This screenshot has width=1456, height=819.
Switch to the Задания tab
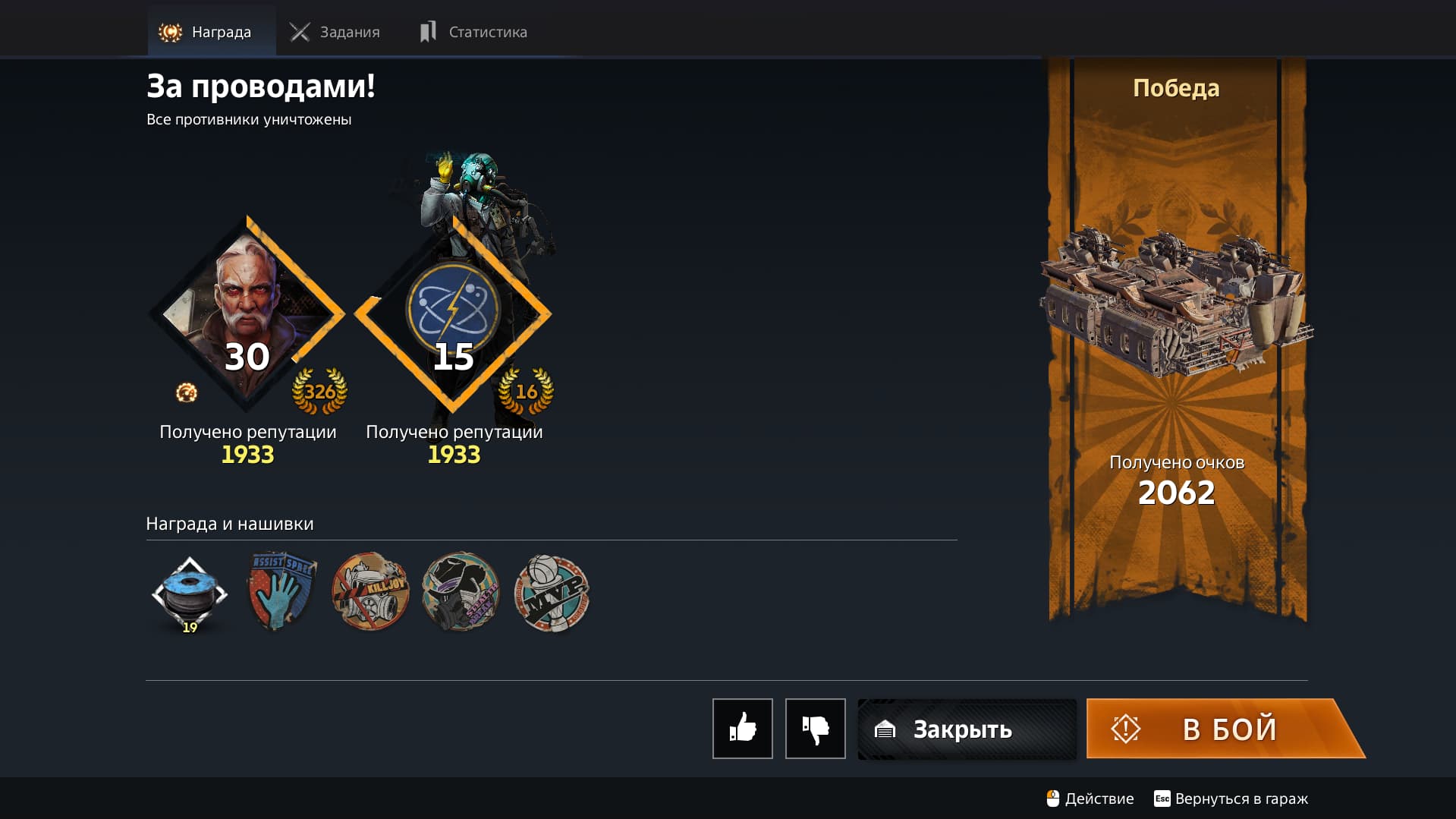coord(335,31)
